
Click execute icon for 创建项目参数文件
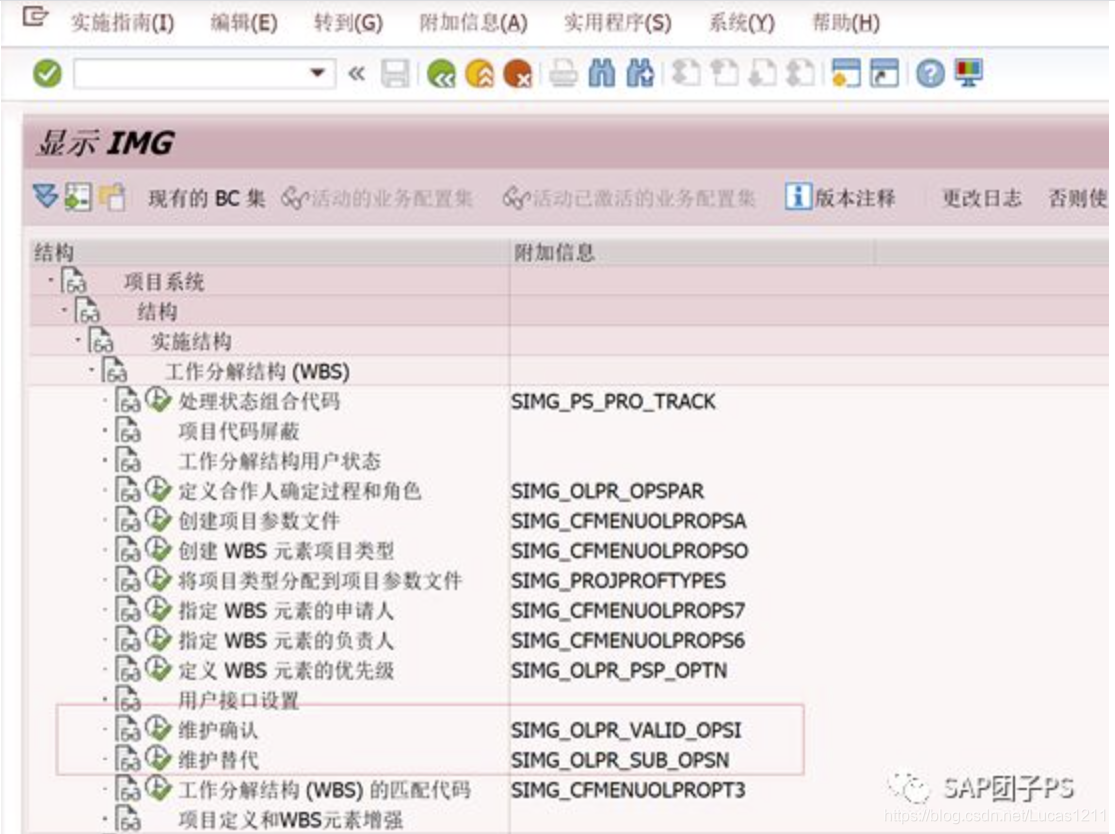point(159,519)
